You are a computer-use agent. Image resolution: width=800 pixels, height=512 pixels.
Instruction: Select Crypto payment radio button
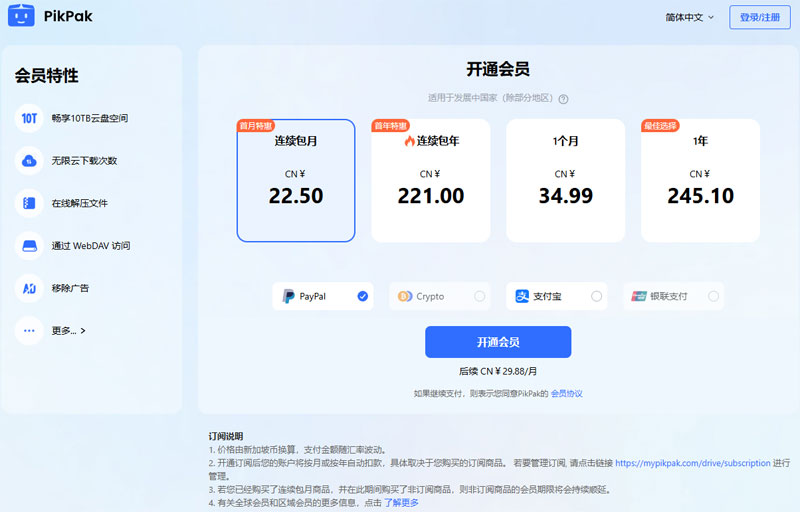coord(480,296)
